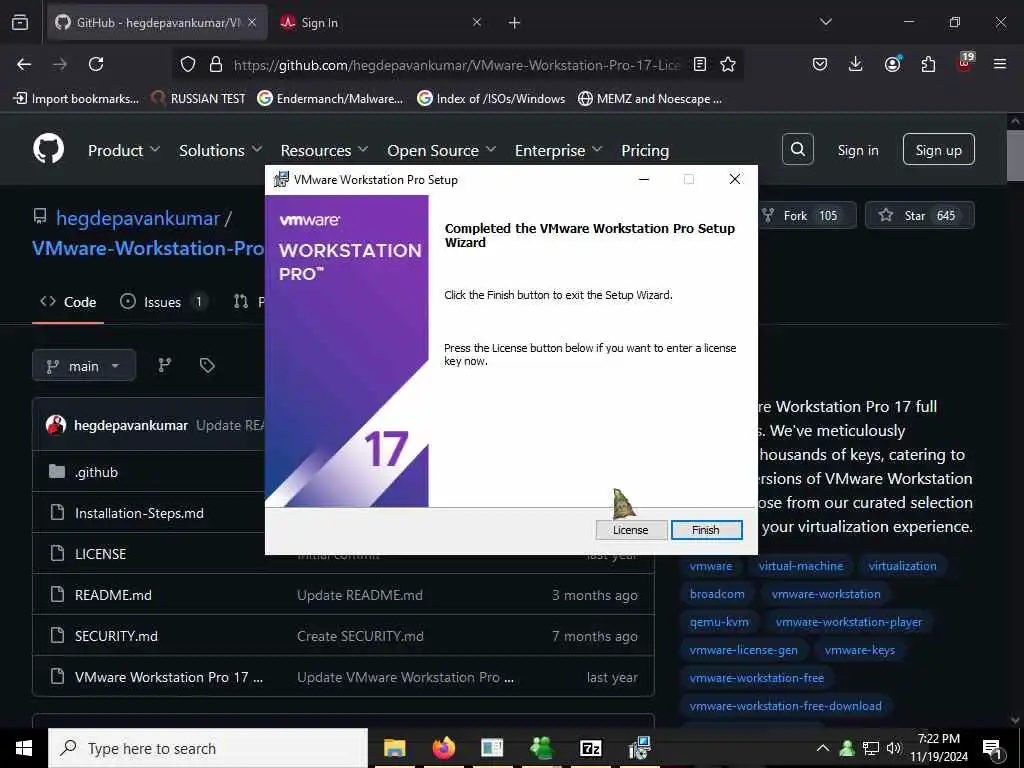
Task: Click the qemu-kvm topic tag
Action: (720, 622)
